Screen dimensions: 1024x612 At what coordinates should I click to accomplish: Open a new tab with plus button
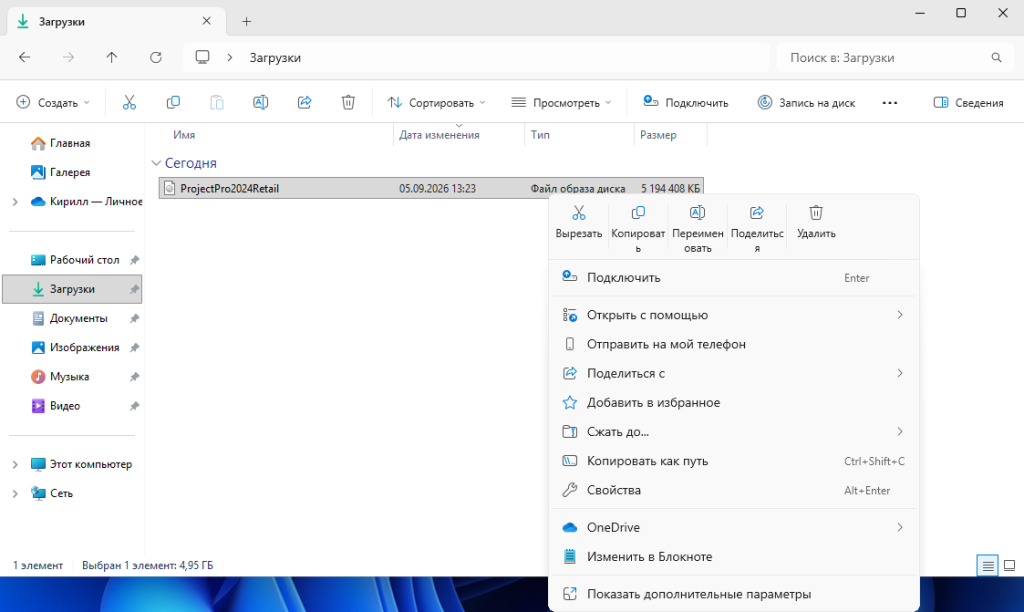coord(246,22)
